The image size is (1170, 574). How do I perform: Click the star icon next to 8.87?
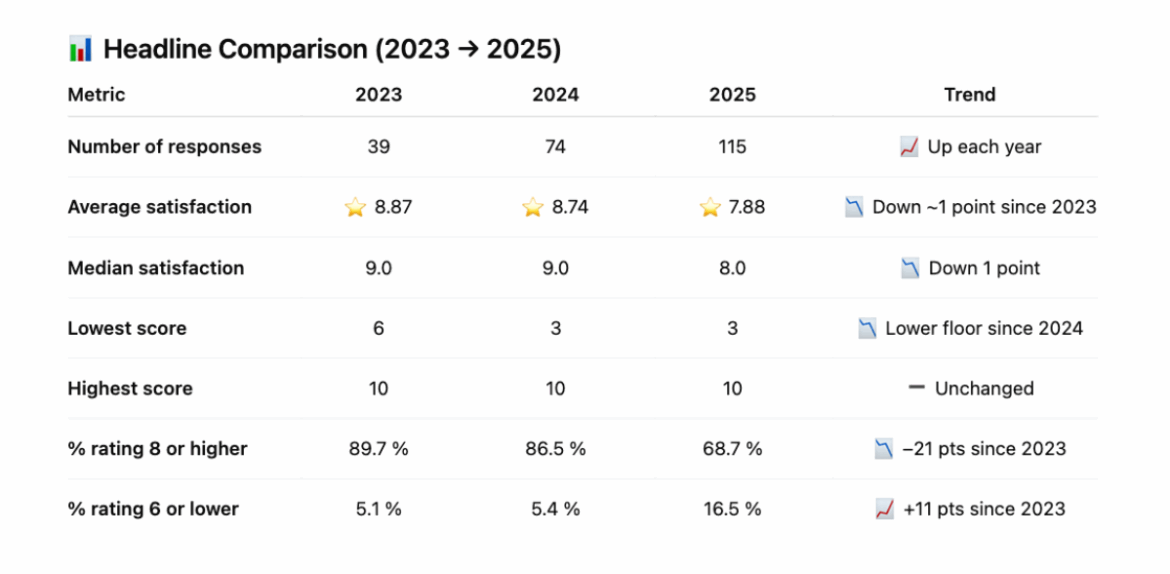coord(355,208)
